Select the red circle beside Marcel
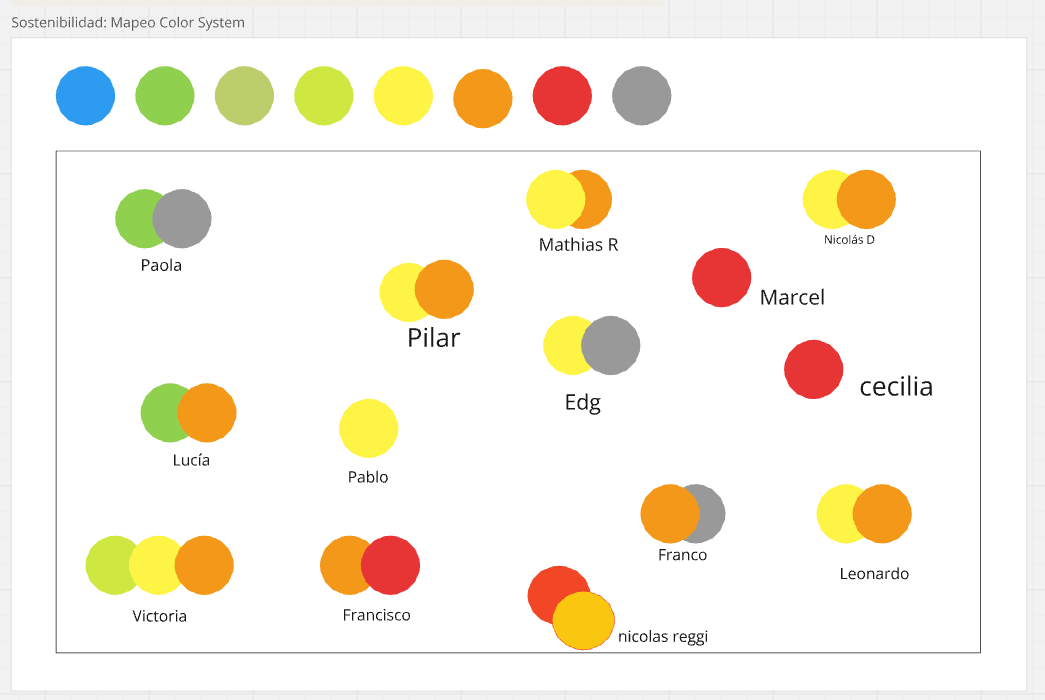The width and height of the screenshot is (1045, 700). click(x=721, y=278)
